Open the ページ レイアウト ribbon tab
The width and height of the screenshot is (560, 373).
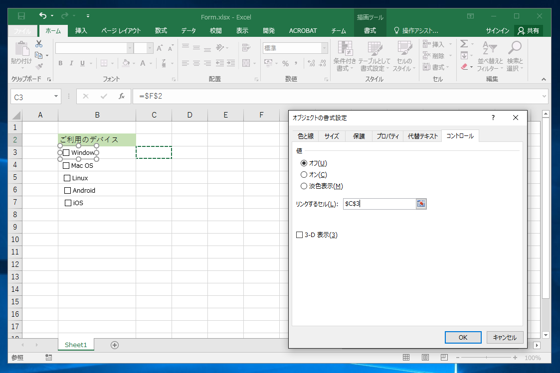(121, 31)
